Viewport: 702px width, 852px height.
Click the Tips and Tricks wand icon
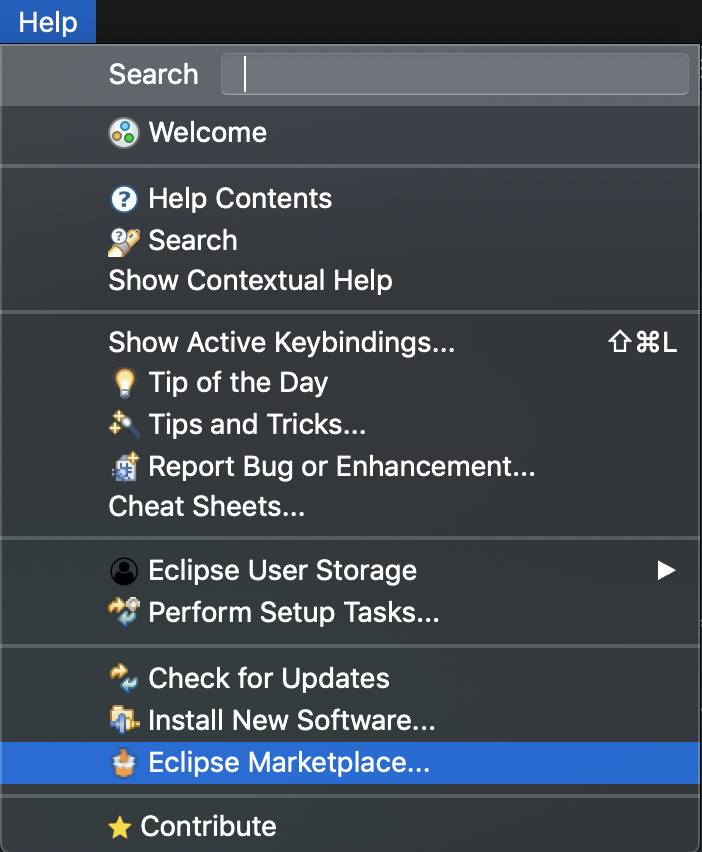coord(123,425)
